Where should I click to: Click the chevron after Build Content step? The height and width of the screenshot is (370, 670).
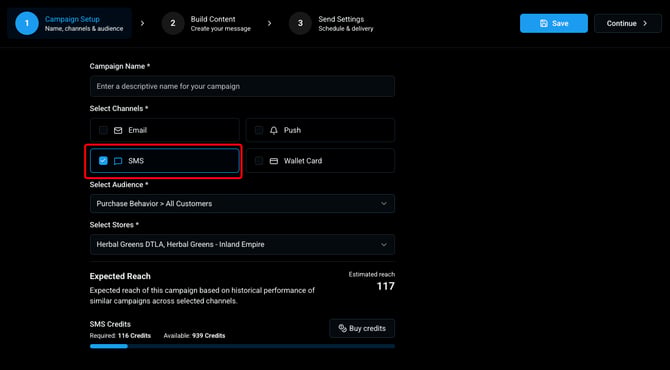269,23
